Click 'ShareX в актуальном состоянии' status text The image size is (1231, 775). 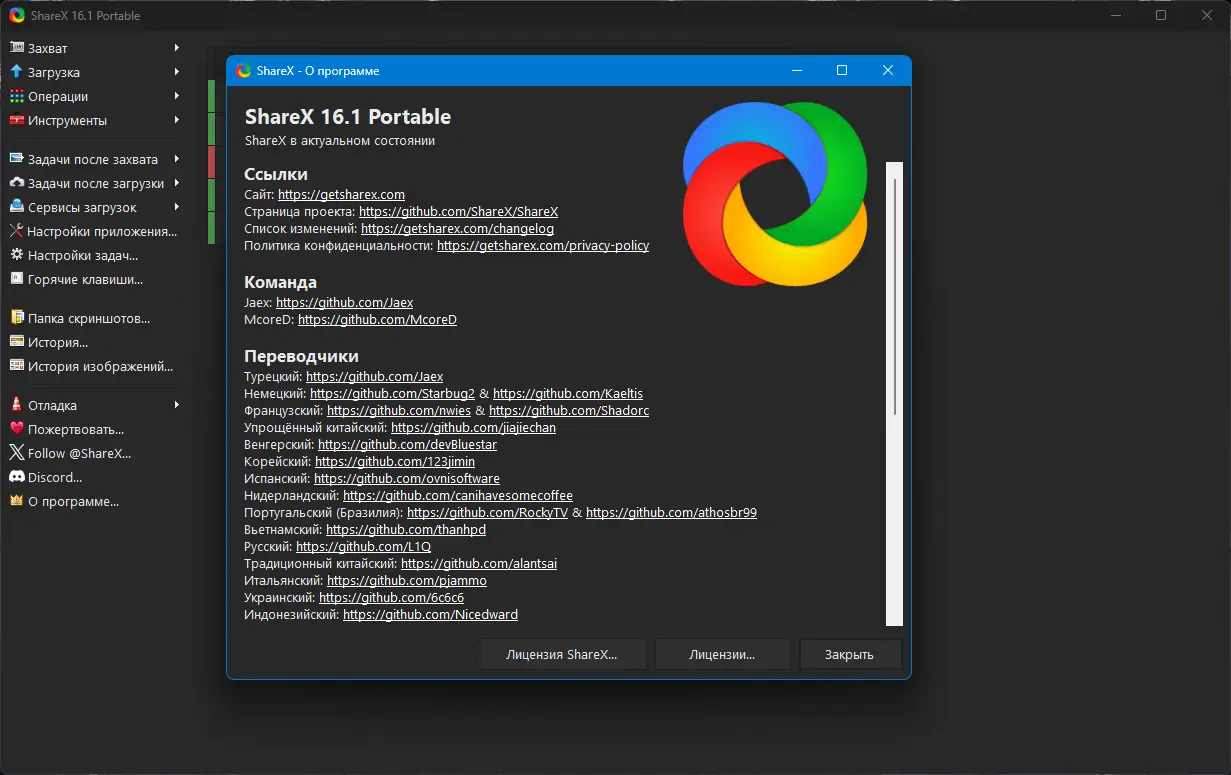tap(340, 141)
